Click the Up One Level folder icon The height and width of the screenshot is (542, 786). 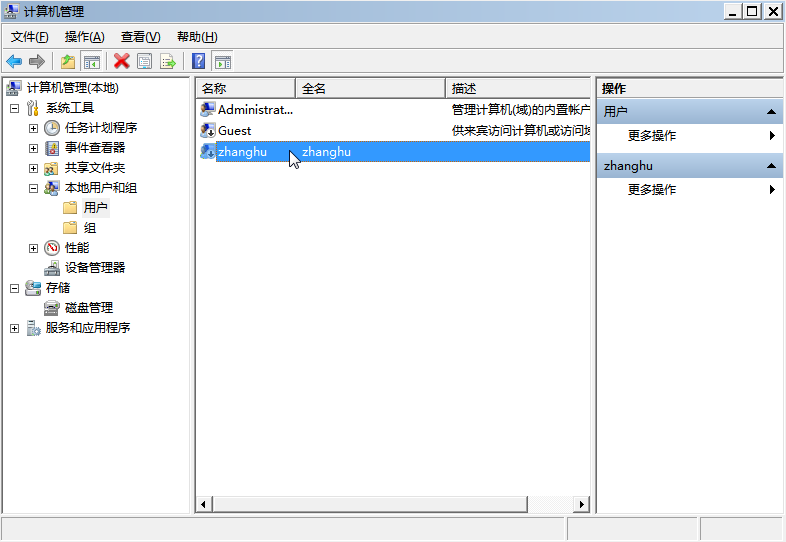68,61
